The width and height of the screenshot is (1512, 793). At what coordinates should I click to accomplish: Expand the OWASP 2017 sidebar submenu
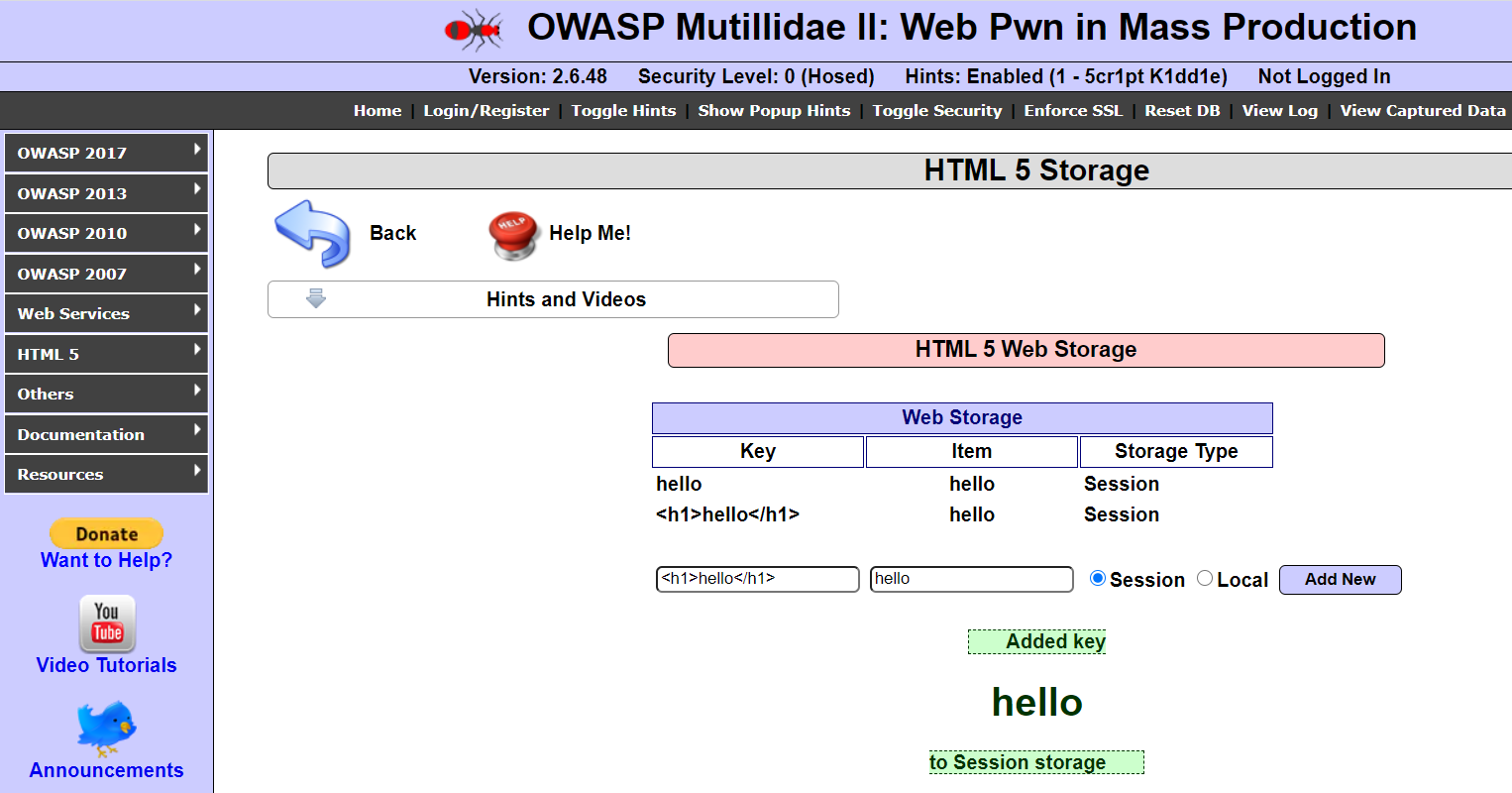106,153
